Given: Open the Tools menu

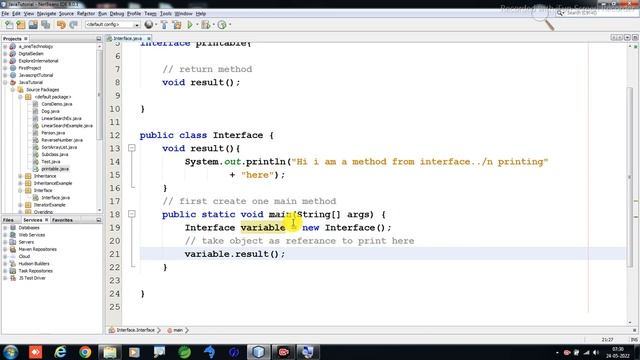Looking at the screenshot, I should [x=165, y=13].
